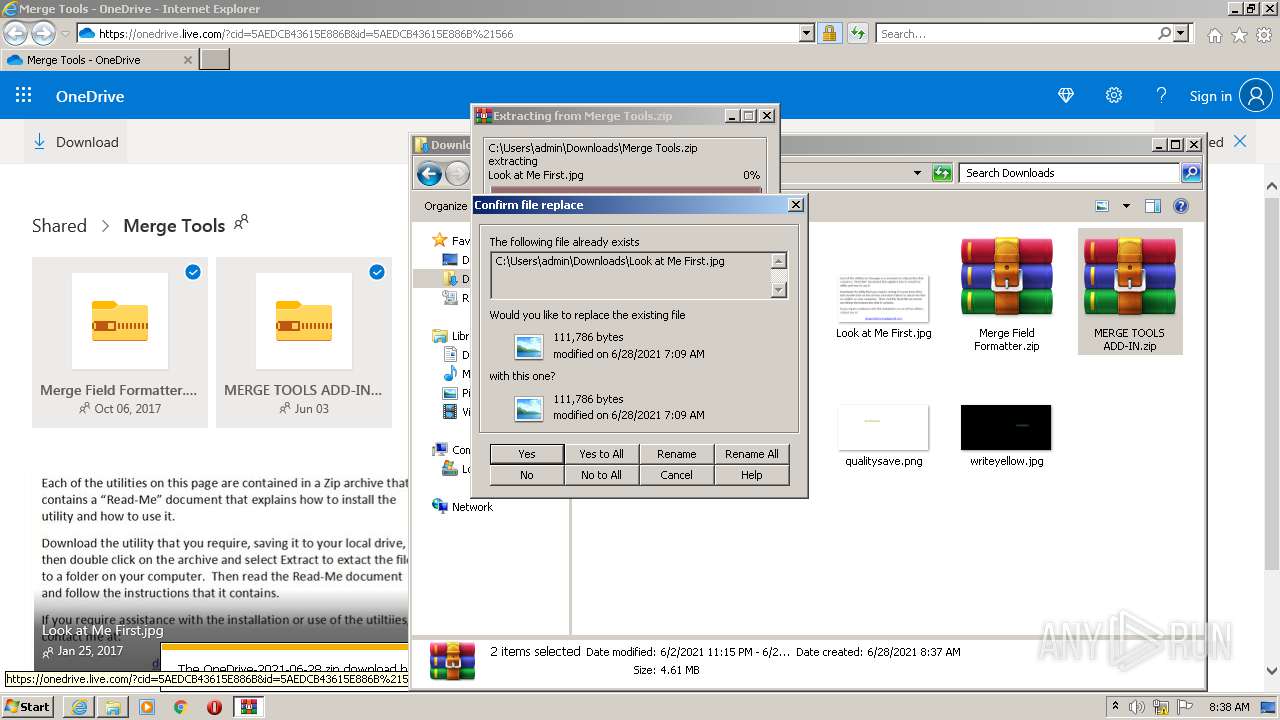
Task: Click the Windows Start button
Action: pos(28,706)
